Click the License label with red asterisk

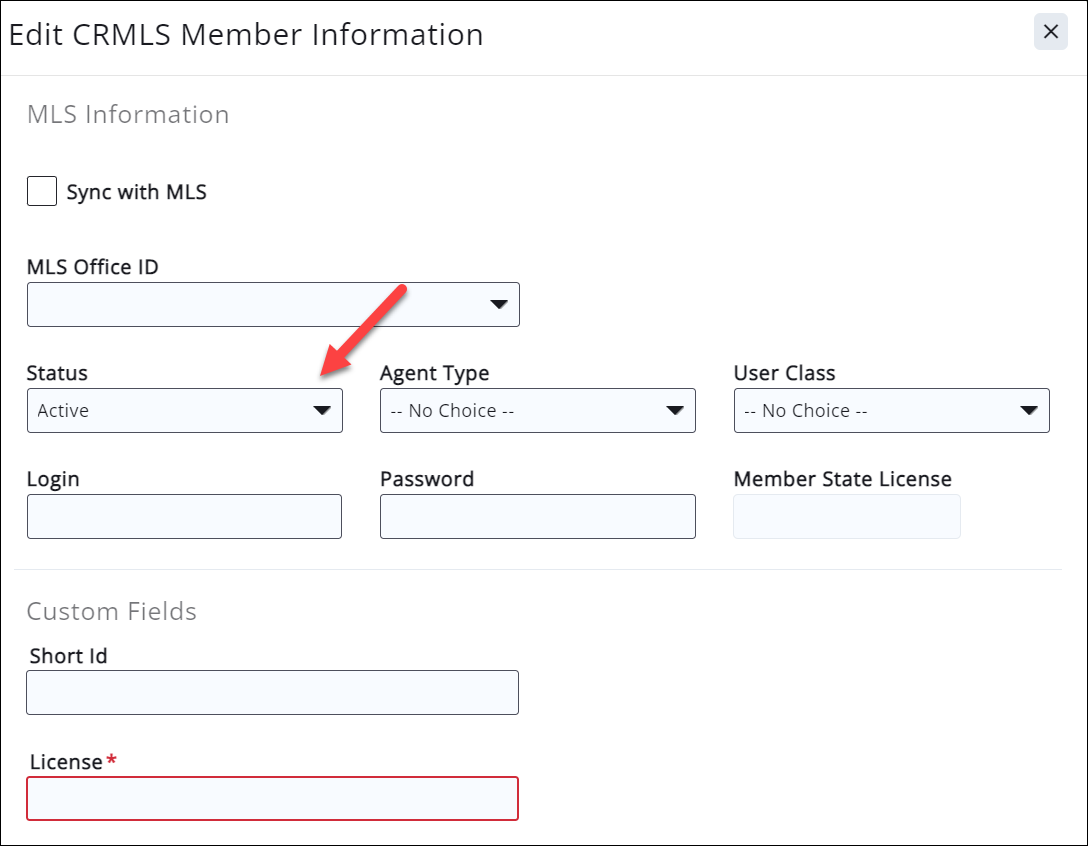click(x=67, y=762)
